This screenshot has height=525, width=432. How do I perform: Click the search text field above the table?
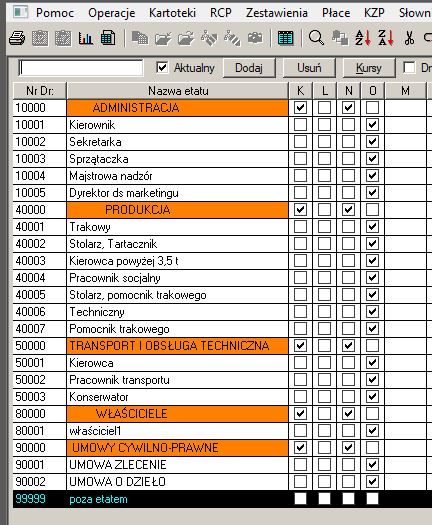[x=81, y=68]
